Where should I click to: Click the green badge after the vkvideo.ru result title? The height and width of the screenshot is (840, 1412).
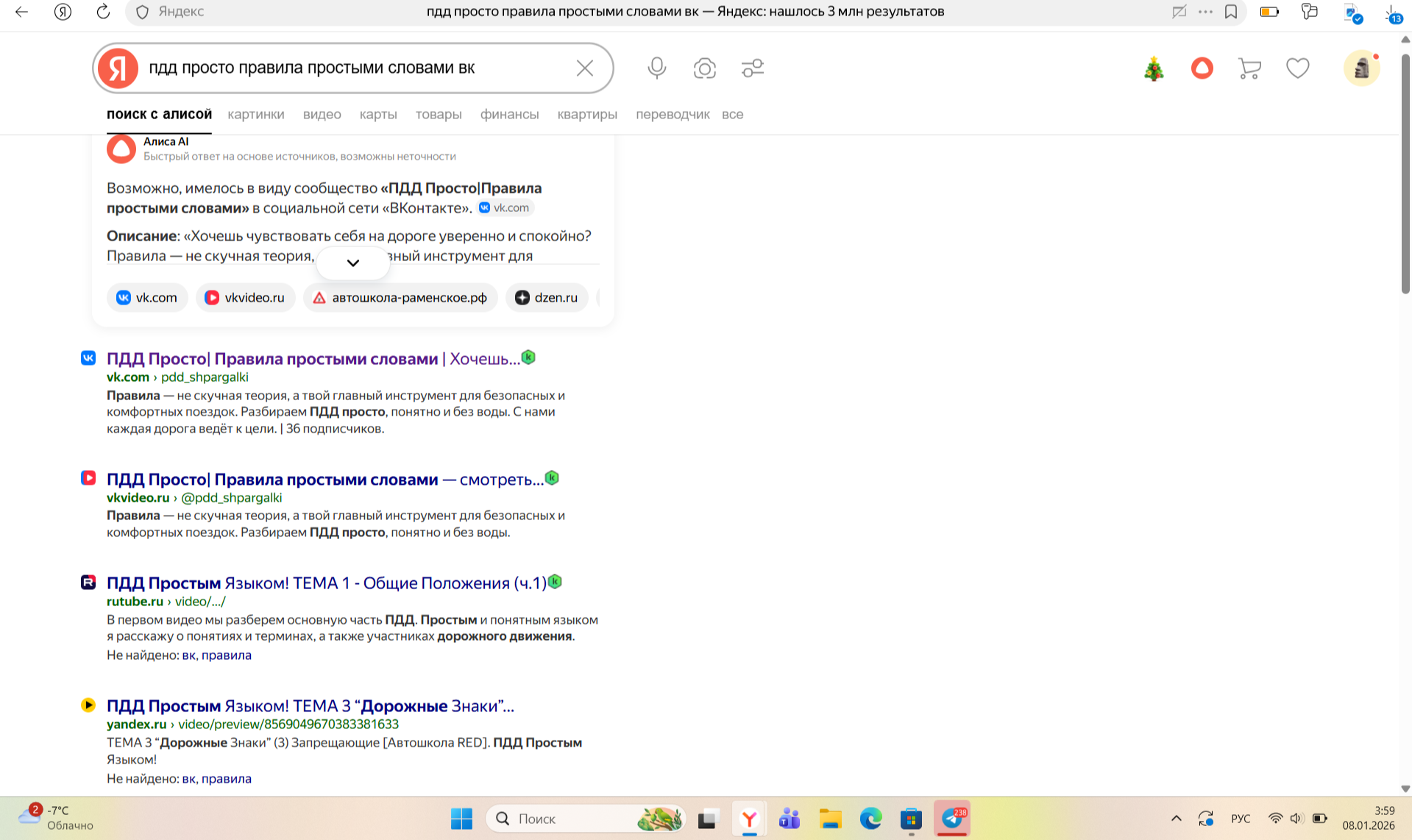point(552,478)
